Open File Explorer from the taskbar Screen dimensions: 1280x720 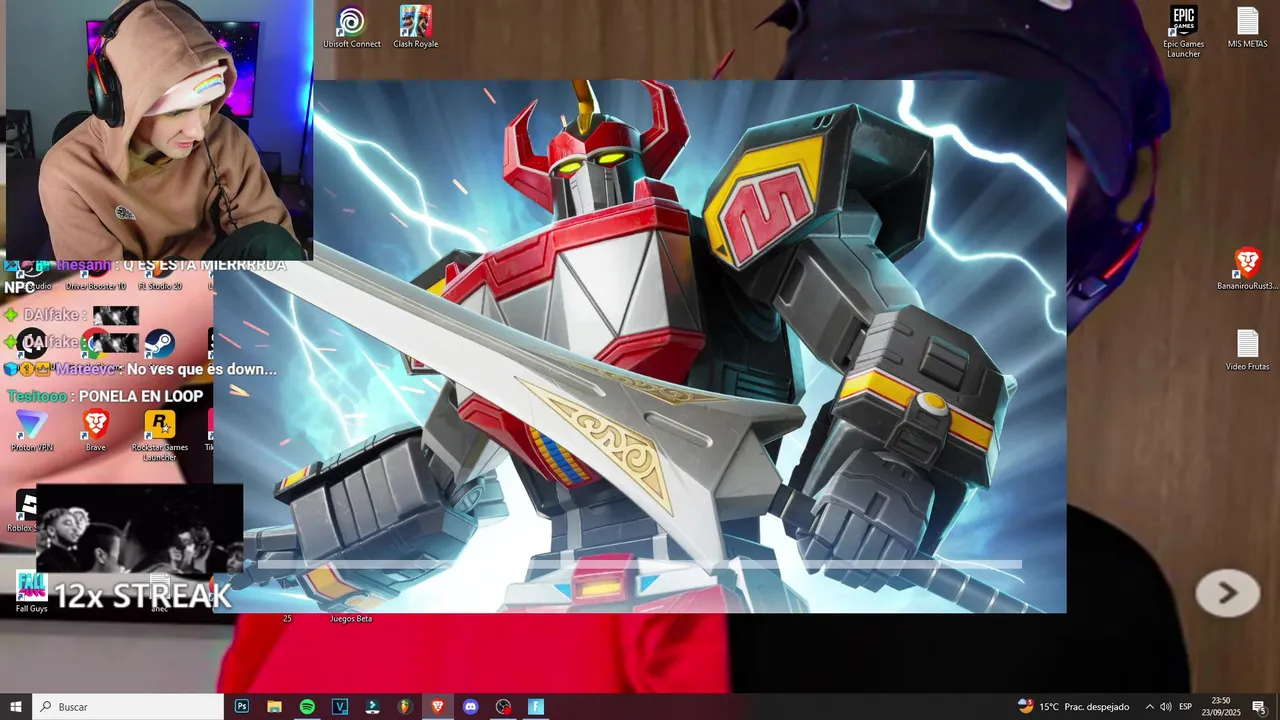click(274, 706)
